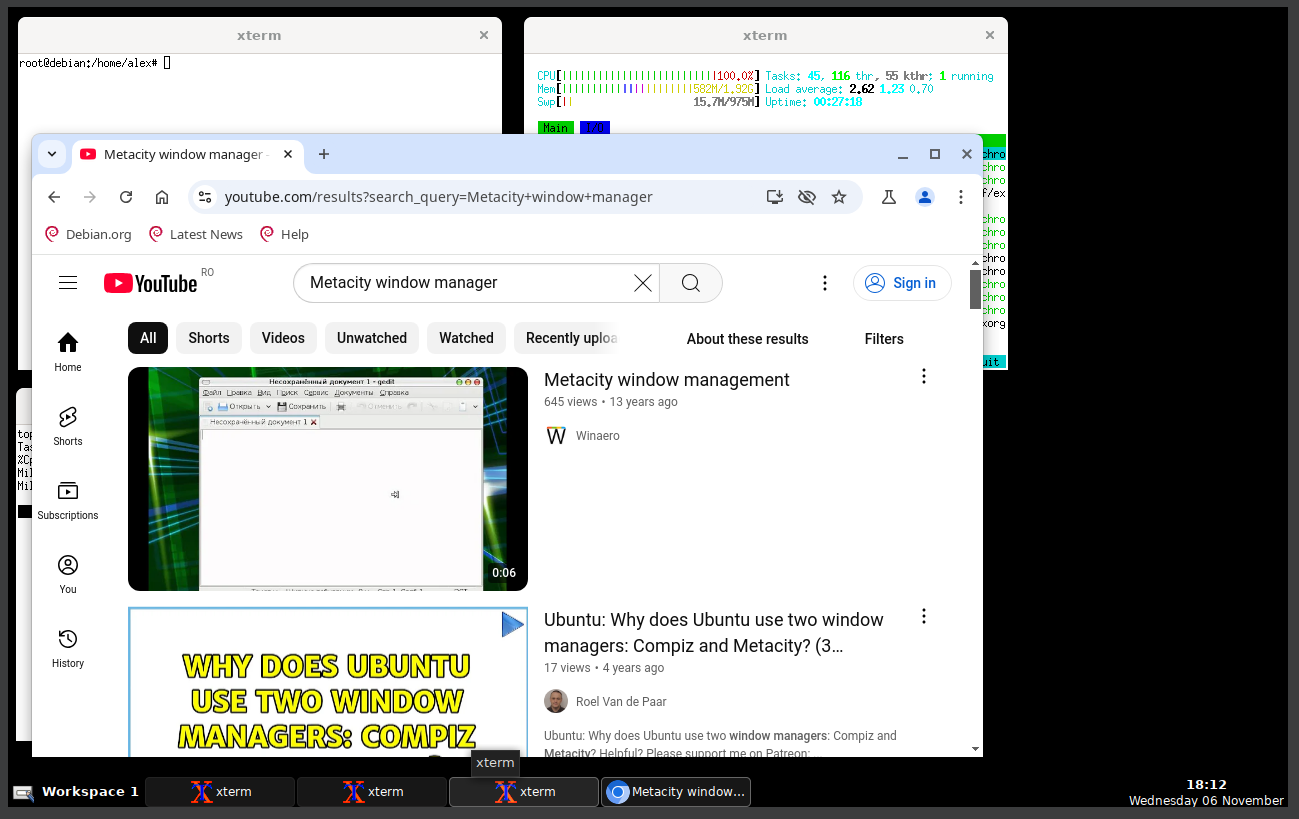This screenshot has height=819, width=1299.
Task: Click the Sign in button
Action: [x=901, y=283]
